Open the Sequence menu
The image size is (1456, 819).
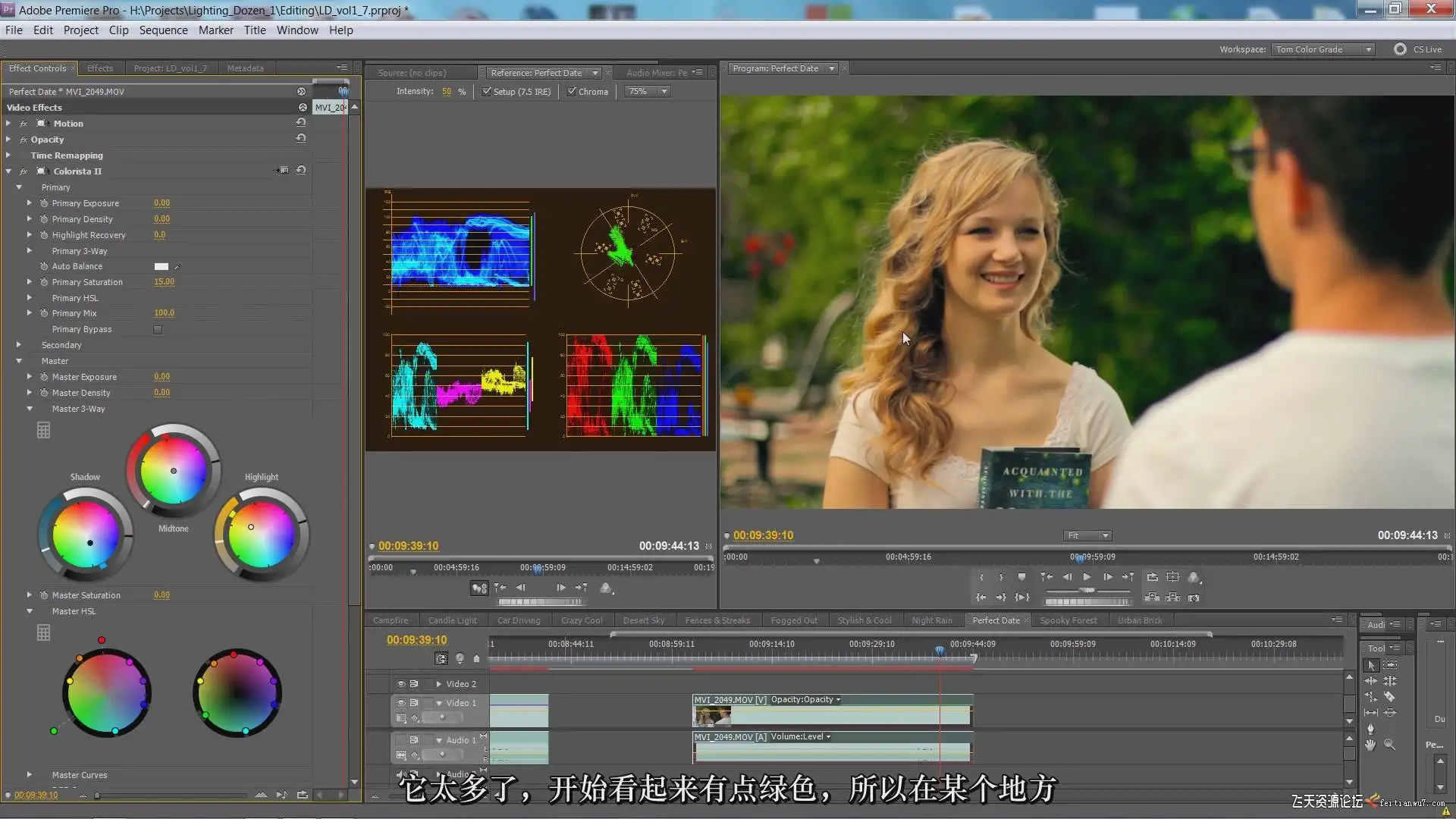point(163,30)
